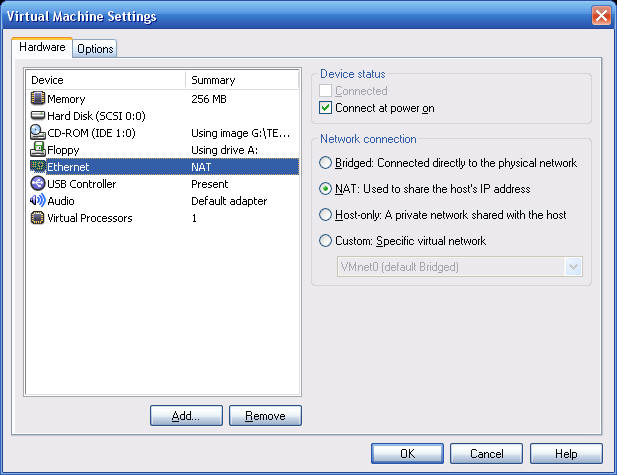Click the Memory device icon
The height and width of the screenshot is (475, 617).
click(x=38, y=99)
